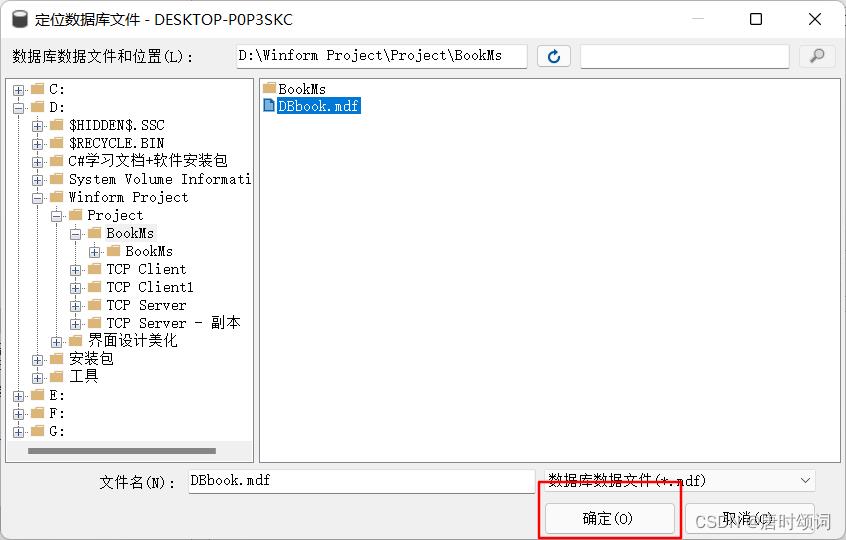Select the F: drive tree item
The width and height of the screenshot is (846, 540).
click(x=57, y=413)
